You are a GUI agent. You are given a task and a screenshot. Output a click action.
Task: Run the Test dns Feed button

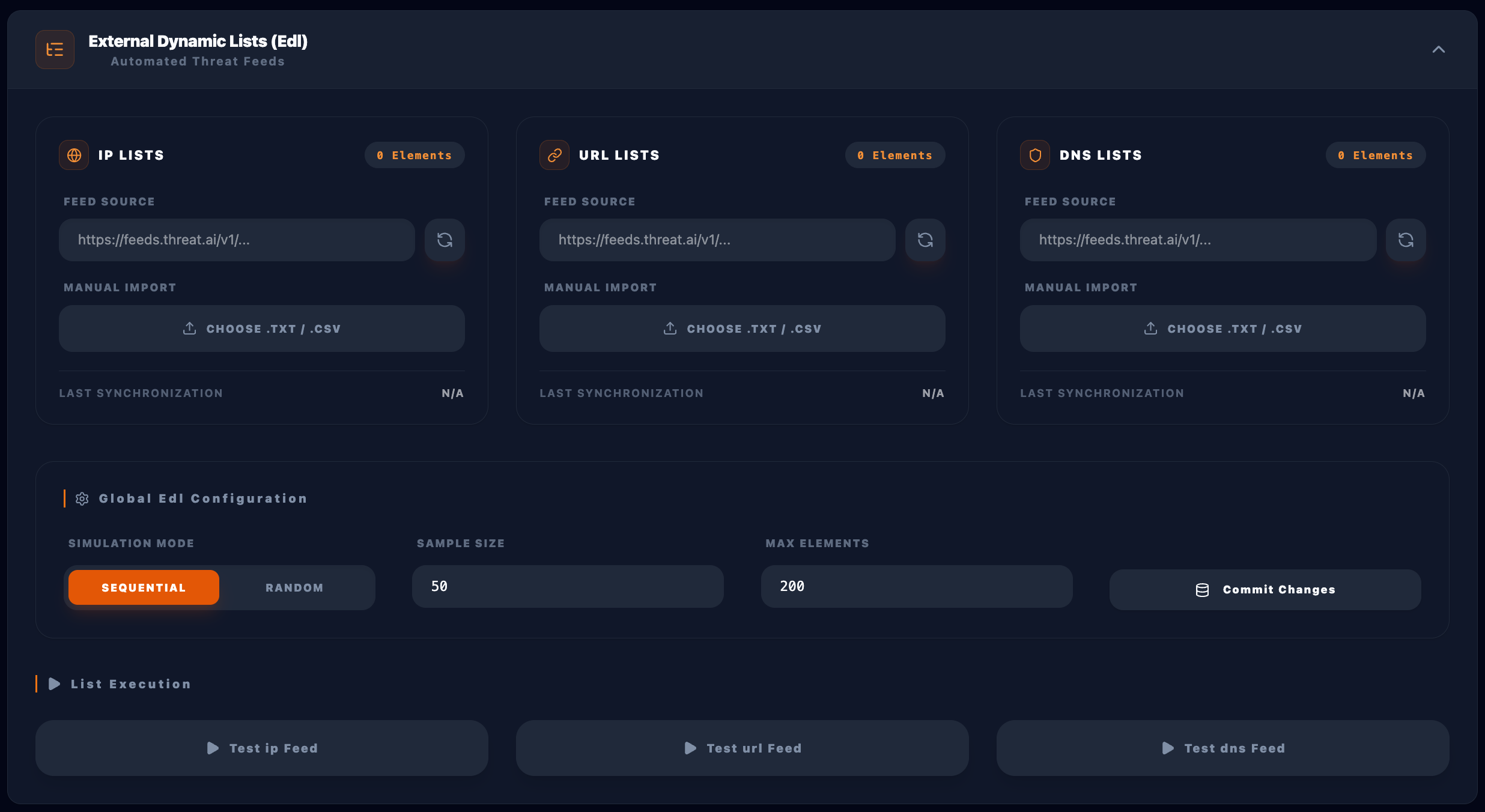coord(1223,748)
